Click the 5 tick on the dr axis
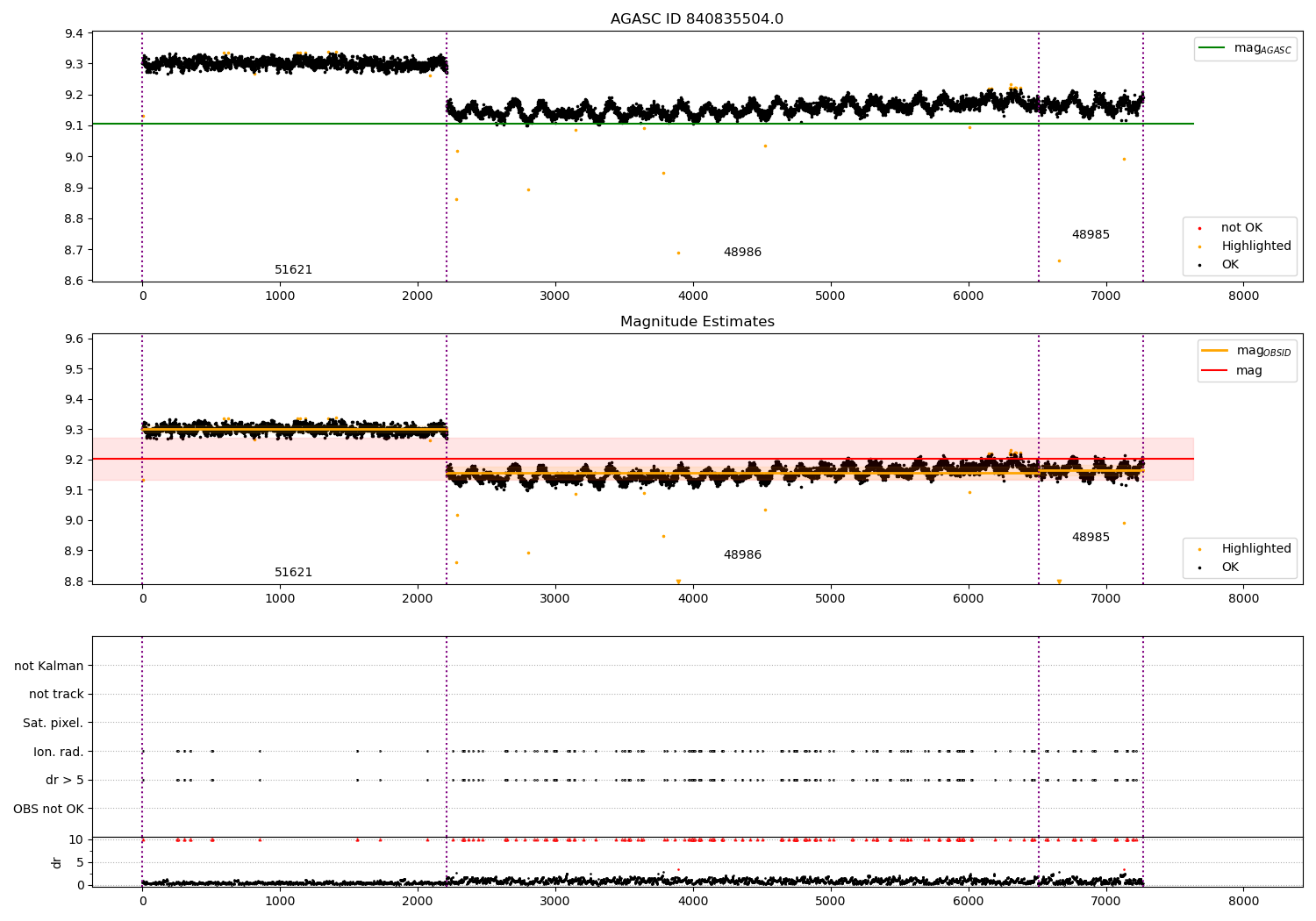Viewport: 1316px width, 921px height. point(80,862)
